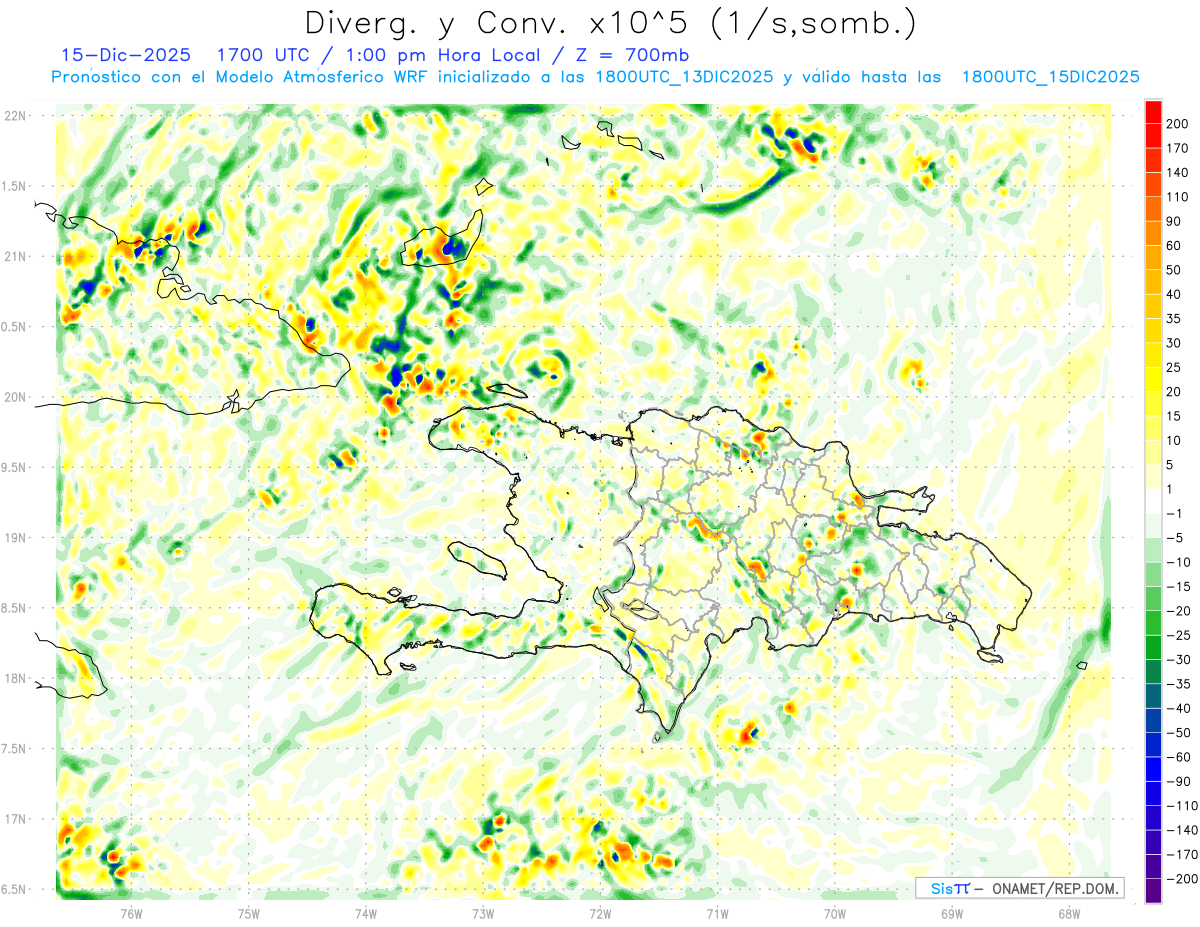The image size is (1200, 927).
Task: Click the '18N' latitude label
Action: pos(15,678)
